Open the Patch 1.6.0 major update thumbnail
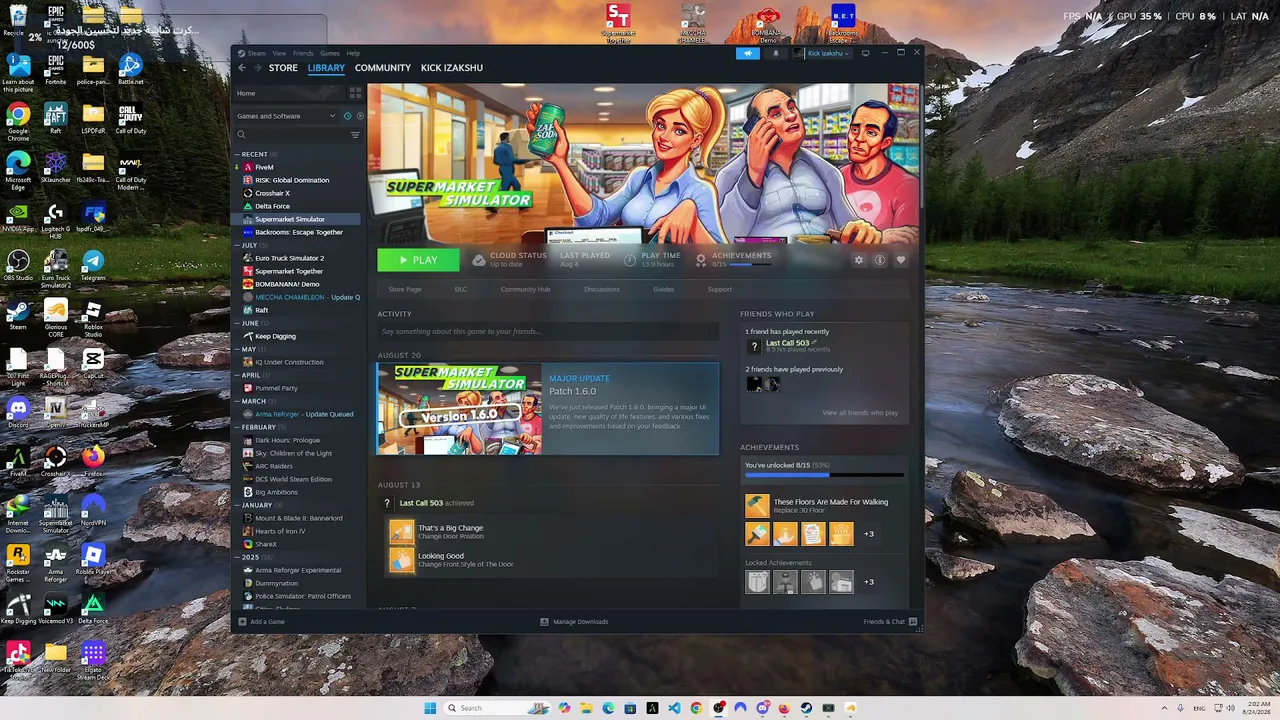The height and width of the screenshot is (720, 1280). point(459,409)
